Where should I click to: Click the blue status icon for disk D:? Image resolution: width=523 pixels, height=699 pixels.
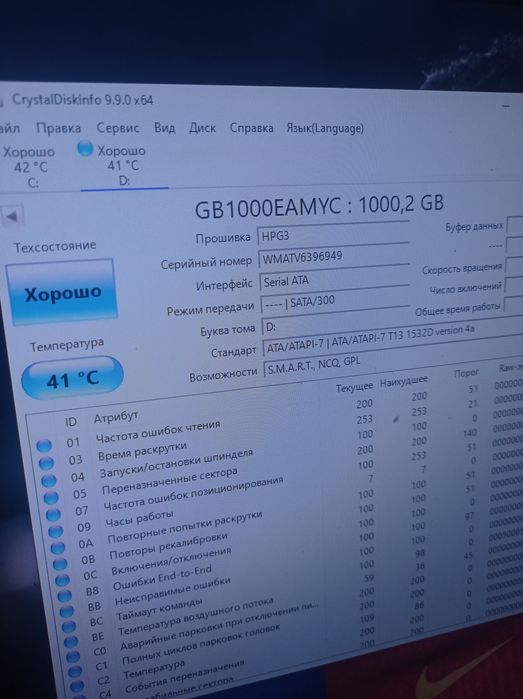coord(85,148)
